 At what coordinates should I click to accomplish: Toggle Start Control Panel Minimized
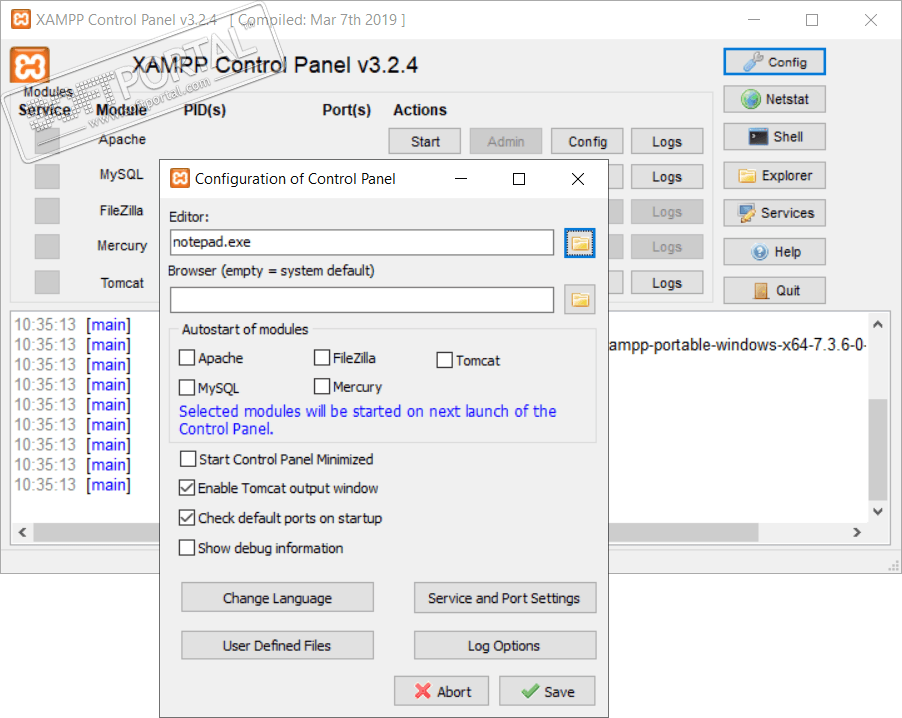coord(188,459)
